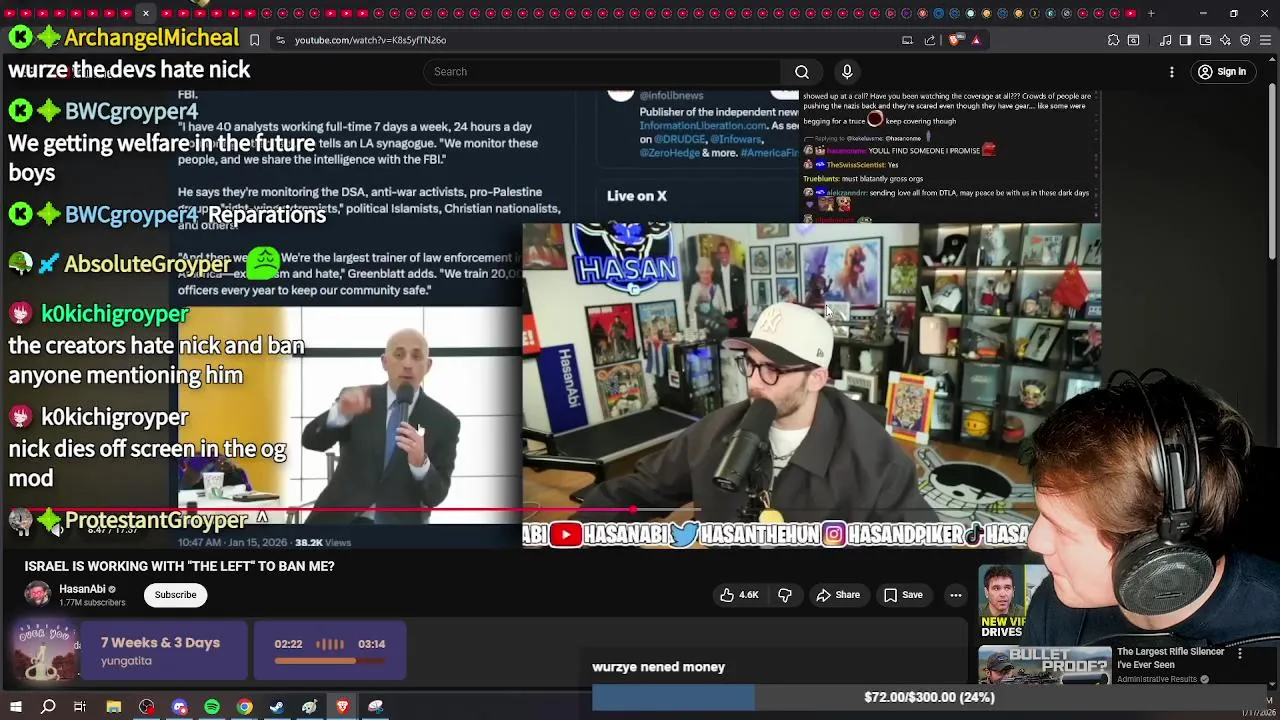Click the YouTube search magnifier button
Screen dimensions: 1280x720
[x=801, y=72]
